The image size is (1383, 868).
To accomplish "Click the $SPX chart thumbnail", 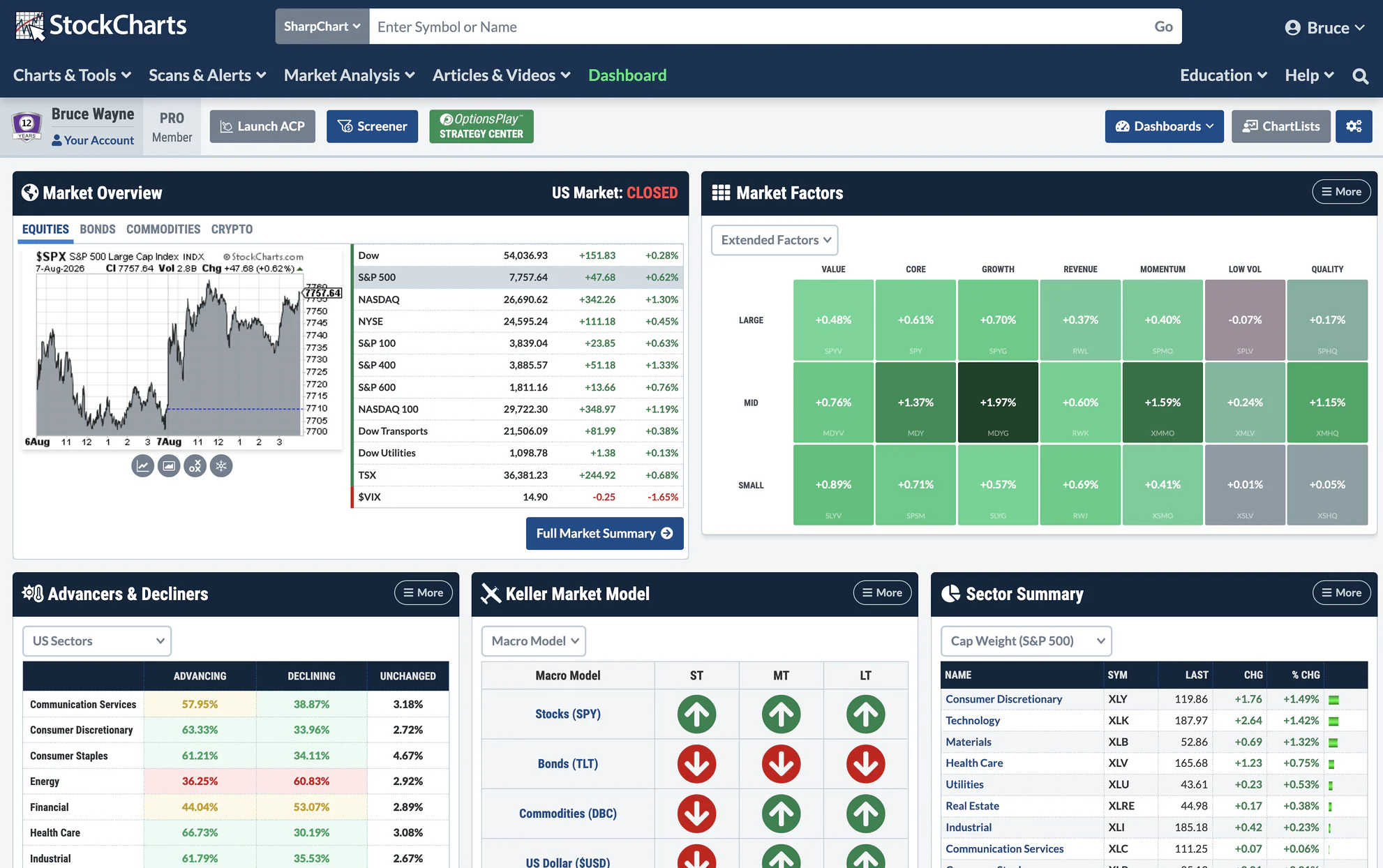I will point(183,349).
